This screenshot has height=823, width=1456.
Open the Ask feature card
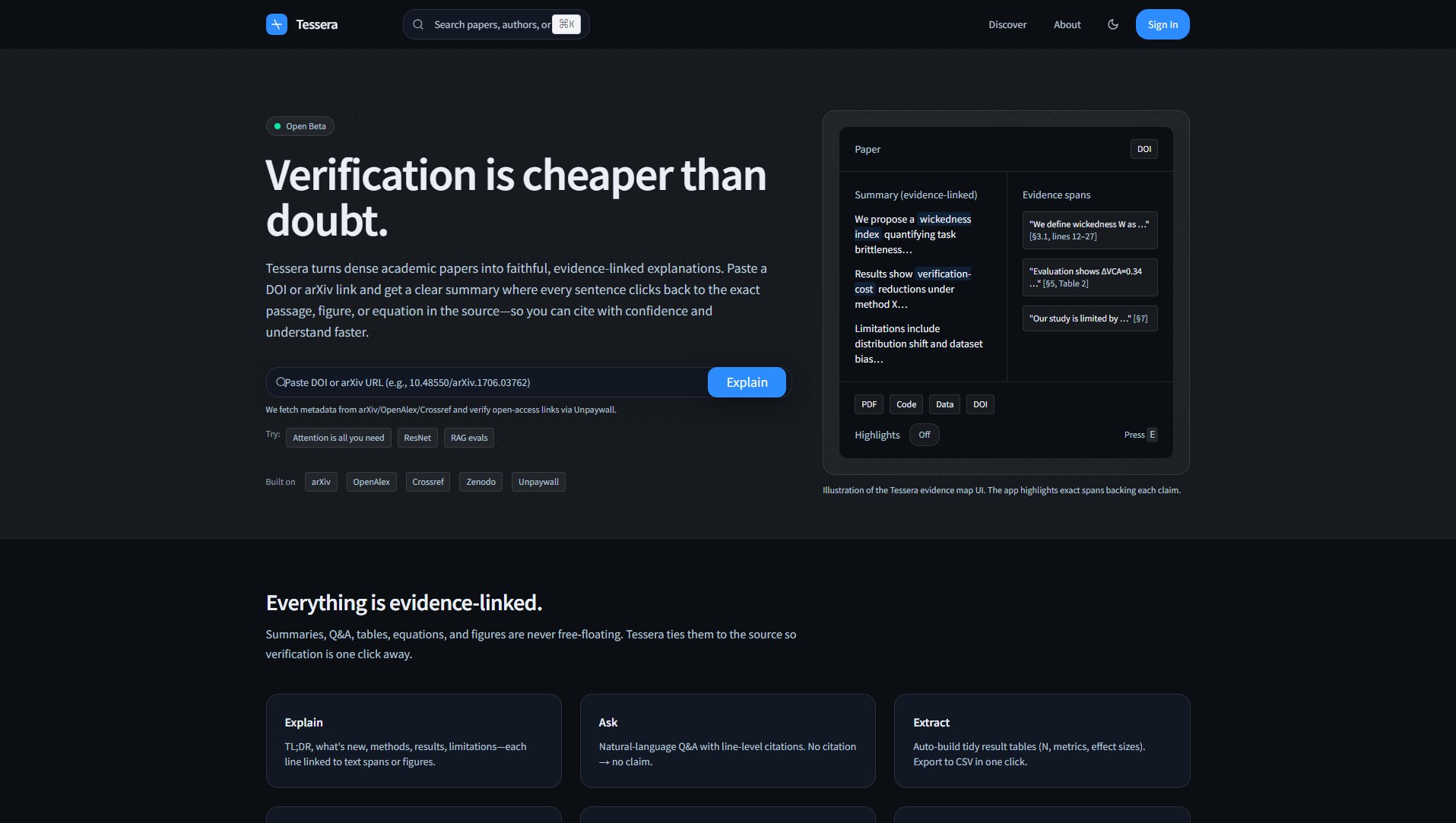click(x=728, y=741)
